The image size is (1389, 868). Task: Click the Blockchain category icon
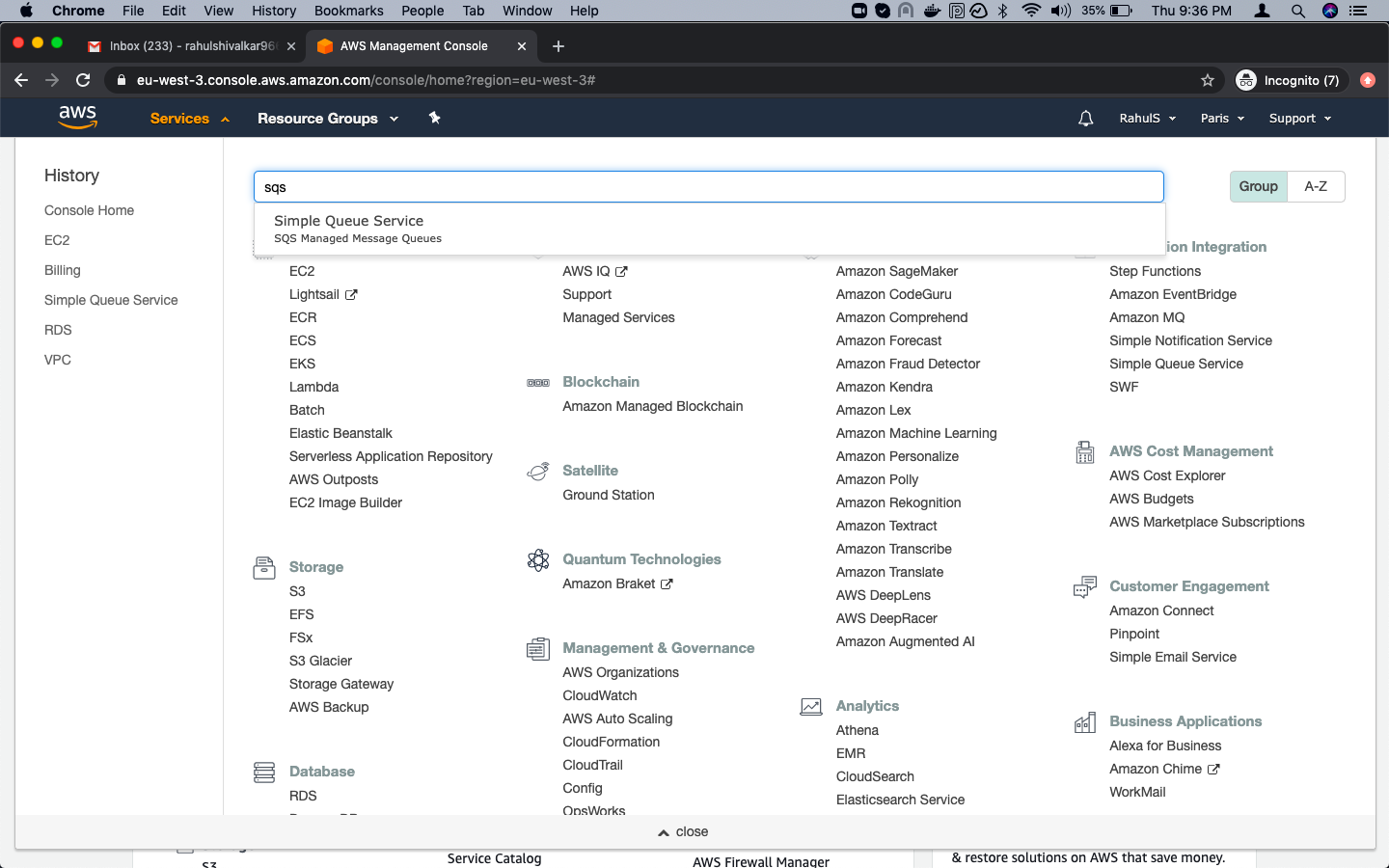pos(538,383)
